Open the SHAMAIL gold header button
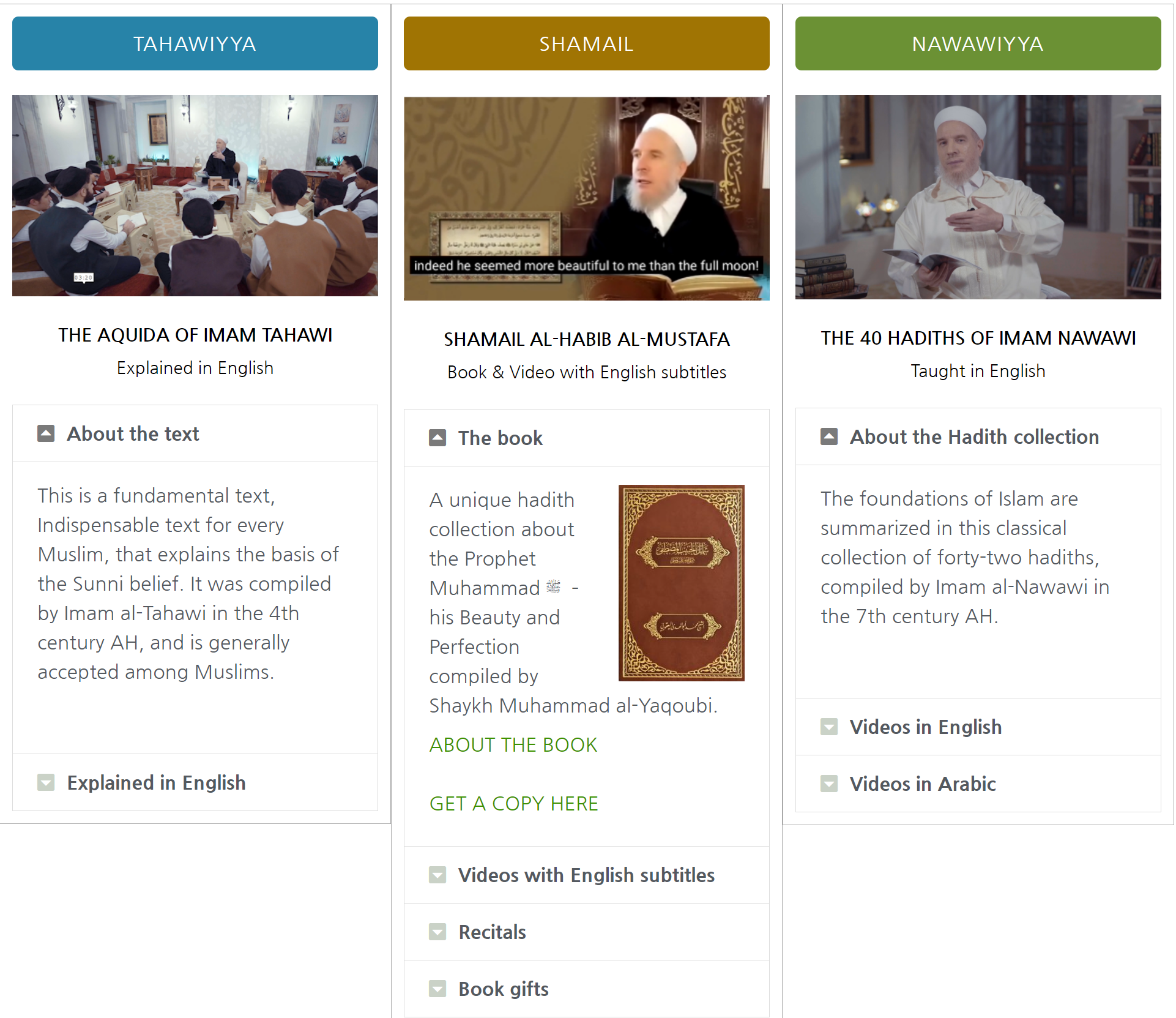 tap(587, 43)
